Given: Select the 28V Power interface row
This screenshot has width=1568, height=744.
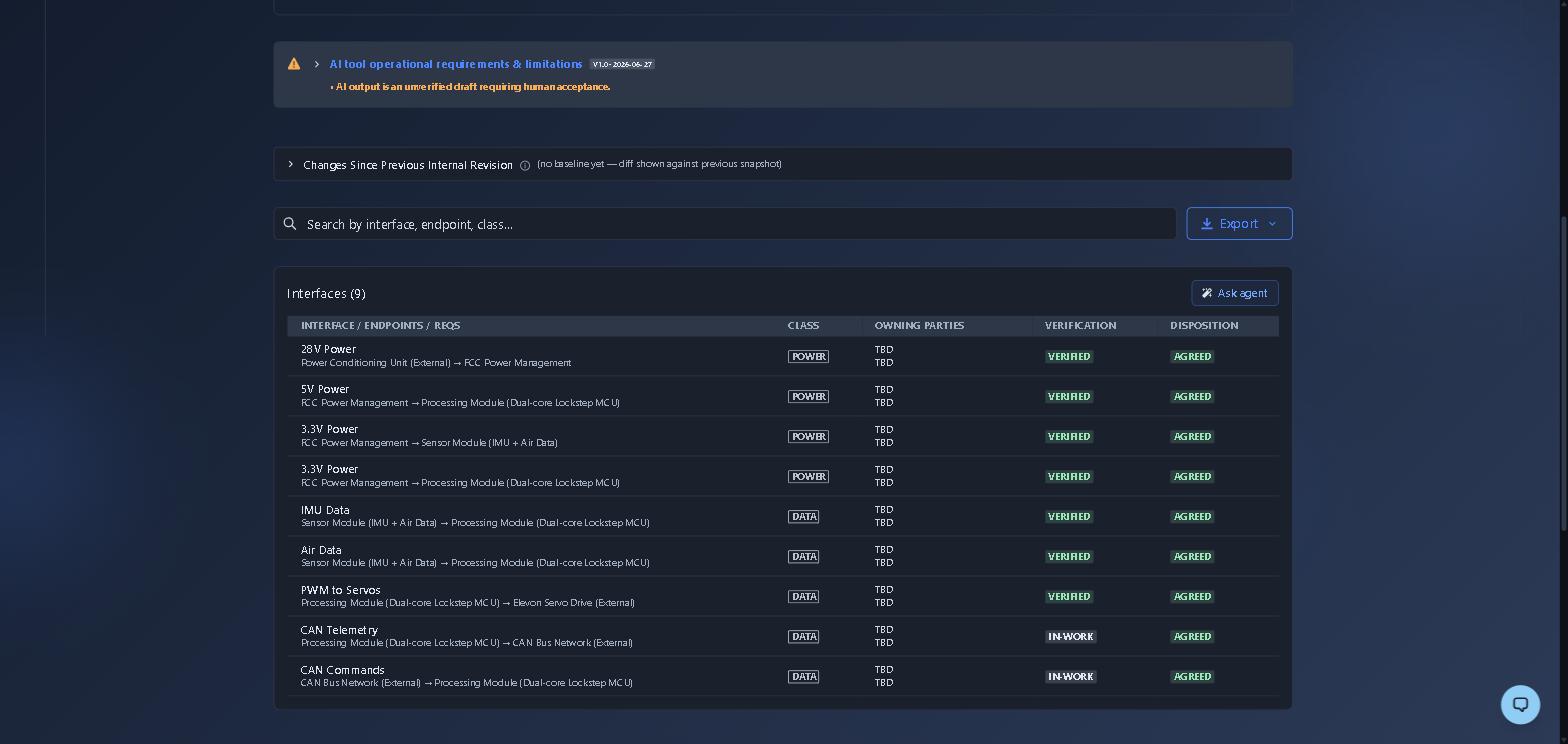Looking at the screenshot, I should tap(783, 356).
